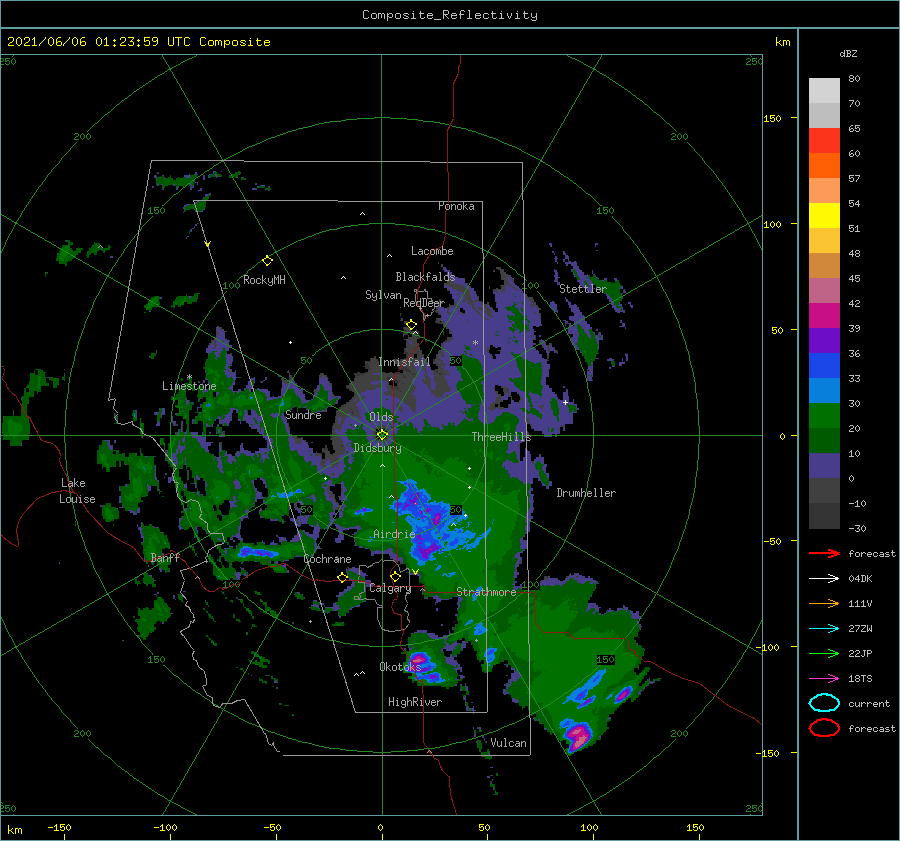The width and height of the screenshot is (900, 841).
Task: Click the bright green 30 dBZ legend swatch
Action: tap(824, 415)
